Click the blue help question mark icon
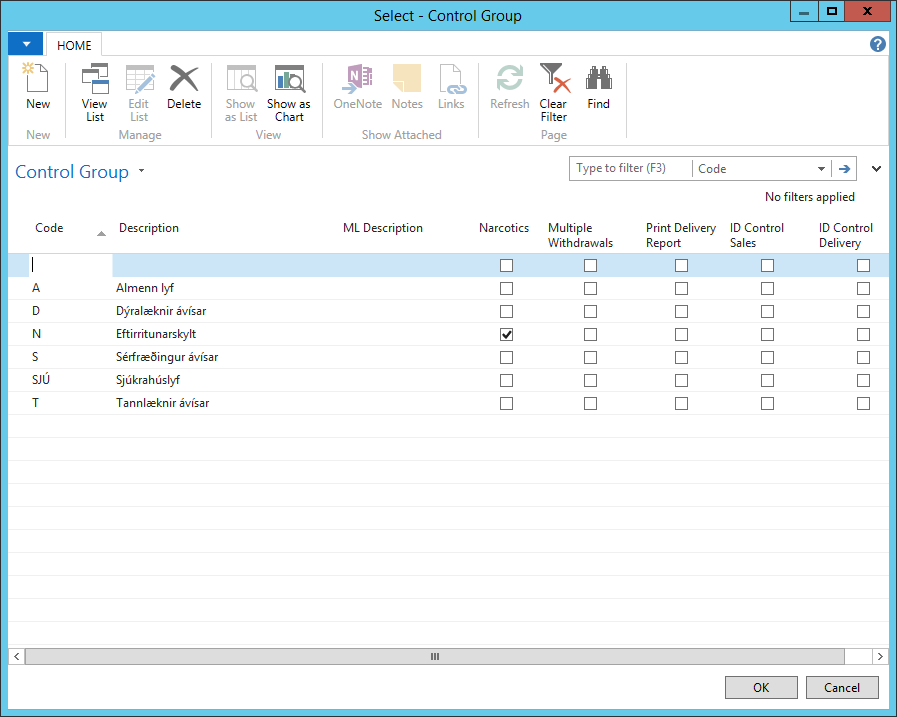The width and height of the screenshot is (897, 717). (x=878, y=45)
